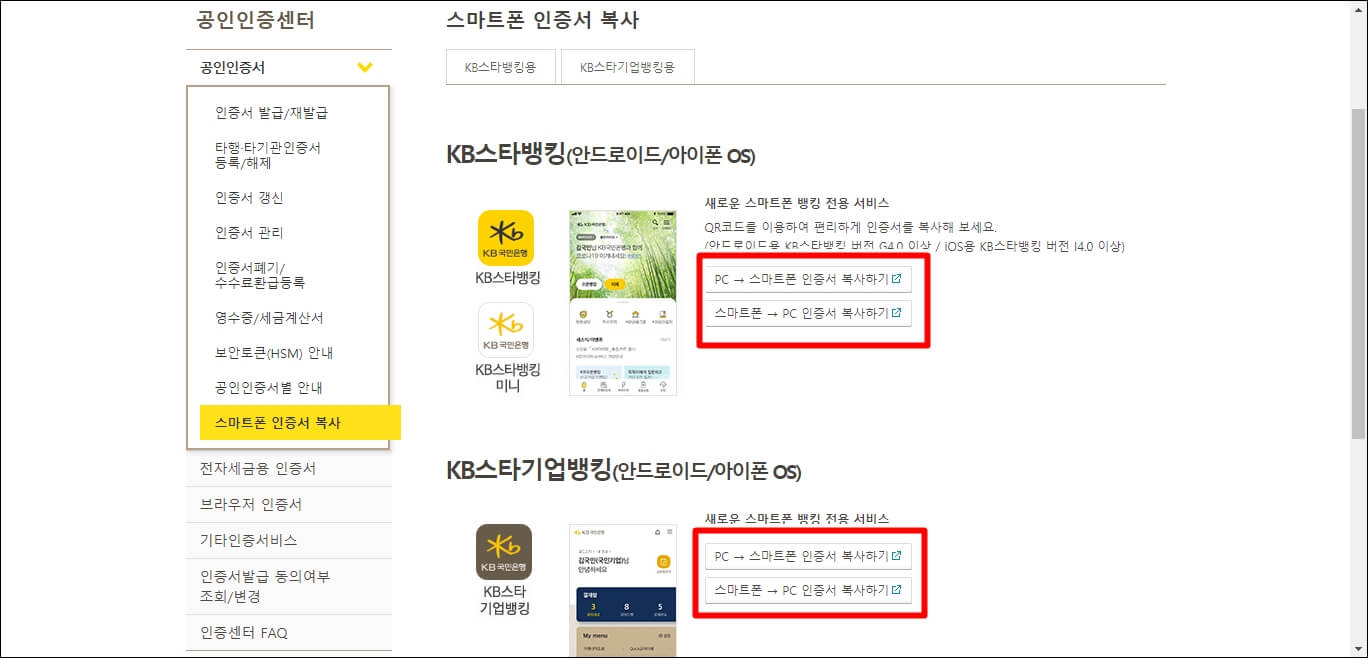This screenshot has width=1368, height=658.
Task: Open 공인인증서별 안내 menu item
Action: tap(269, 388)
